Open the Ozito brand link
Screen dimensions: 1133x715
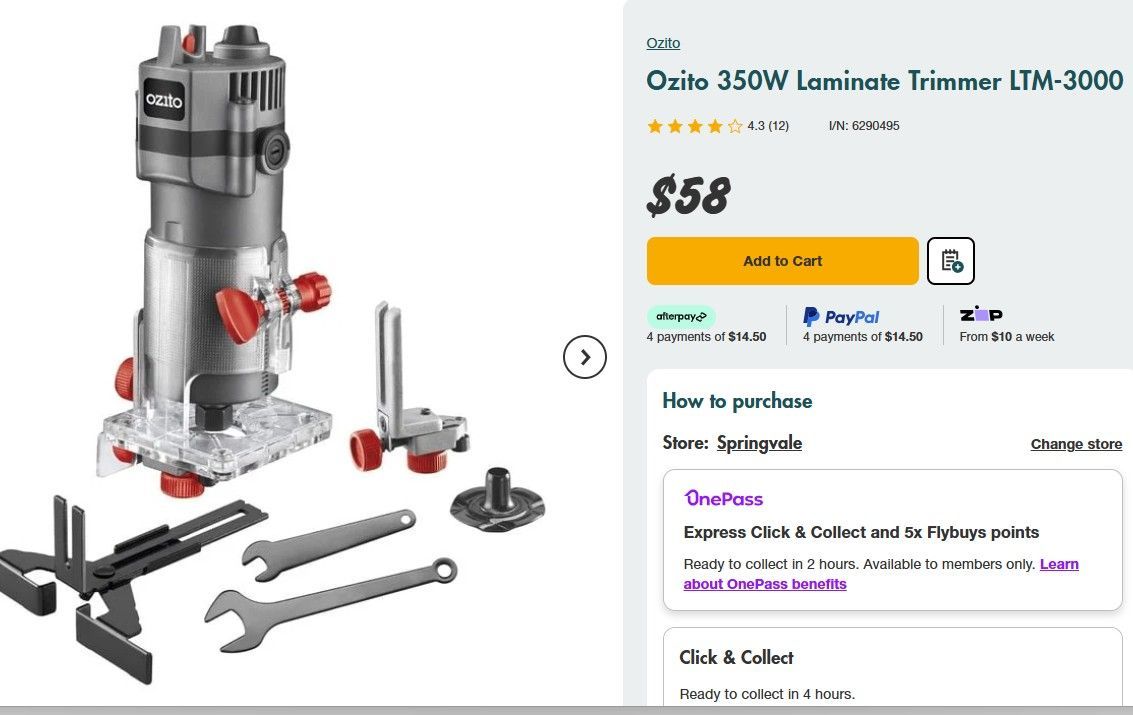663,43
